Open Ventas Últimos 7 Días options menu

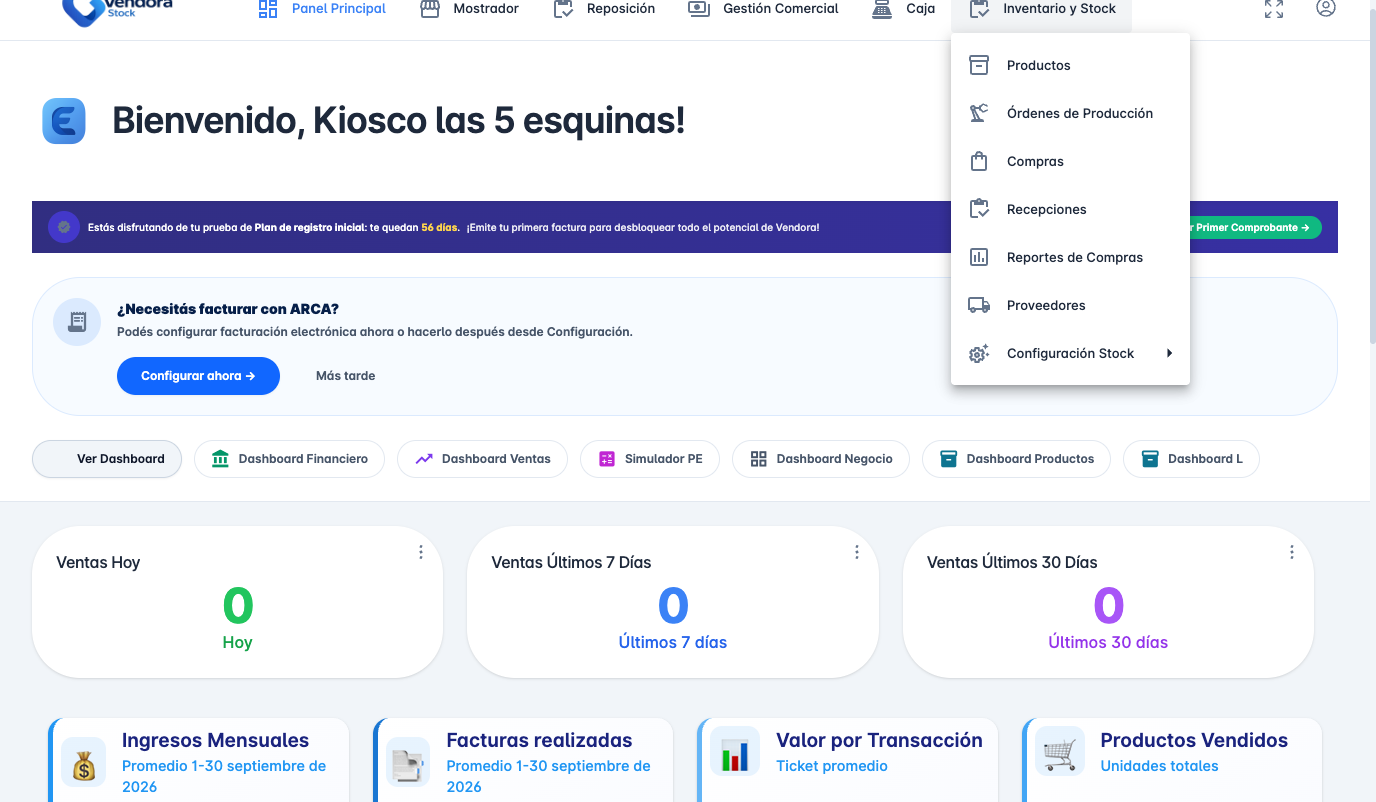[x=857, y=552]
